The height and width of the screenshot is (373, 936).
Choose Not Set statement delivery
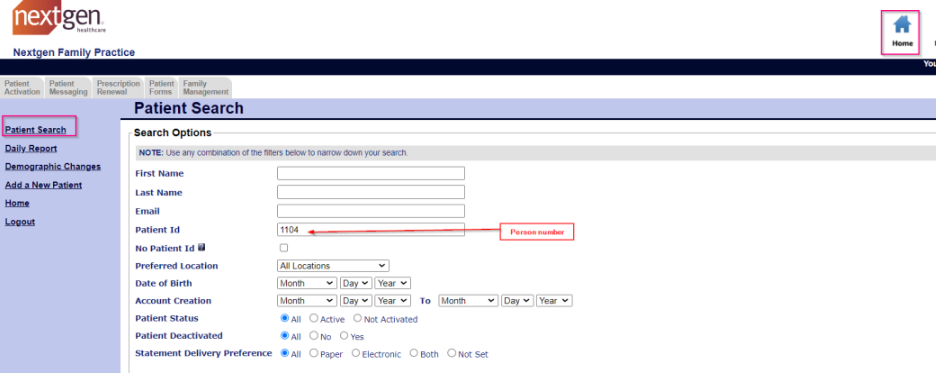[451, 353]
